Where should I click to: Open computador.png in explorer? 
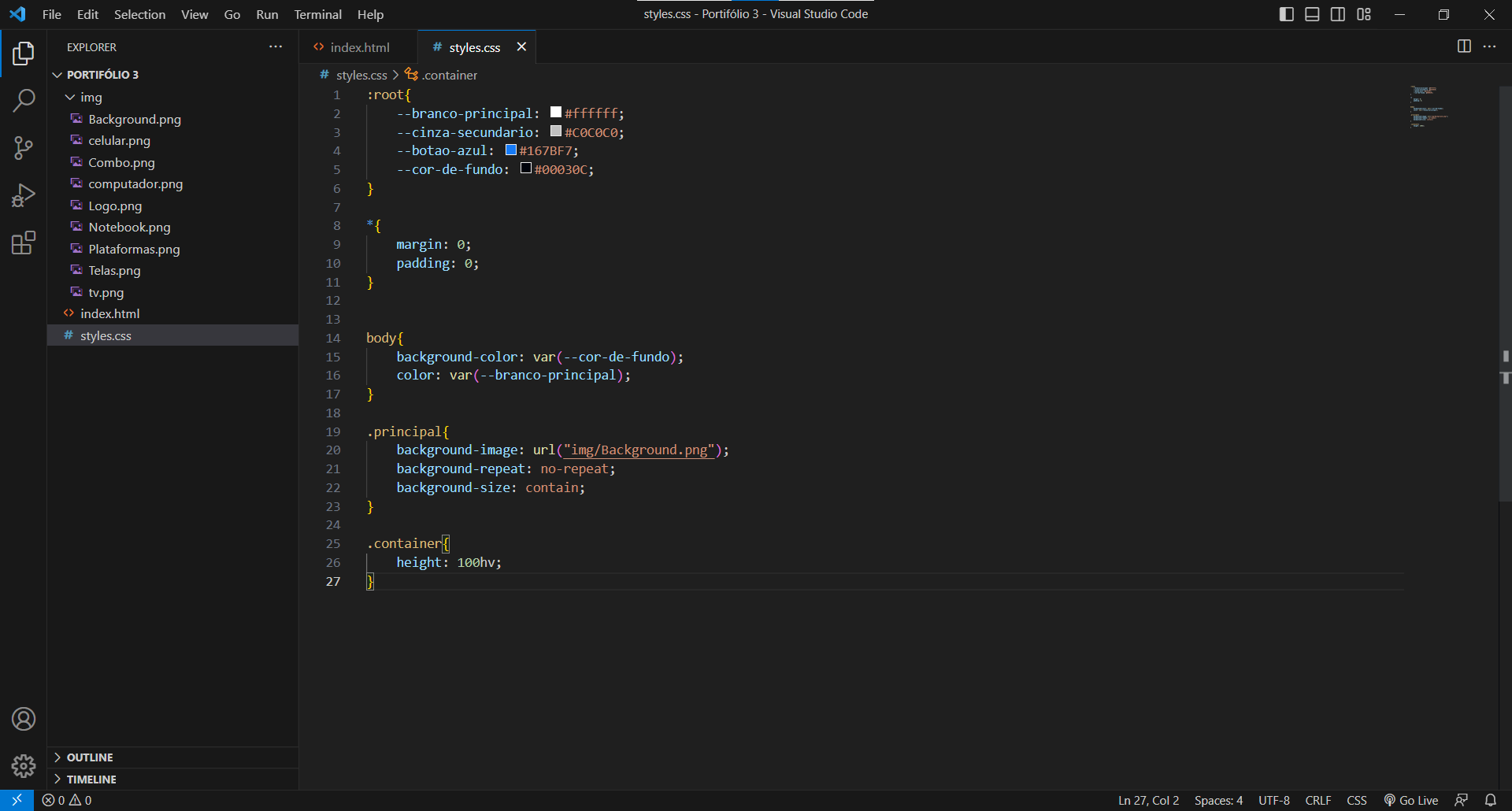tap(172, 183)
